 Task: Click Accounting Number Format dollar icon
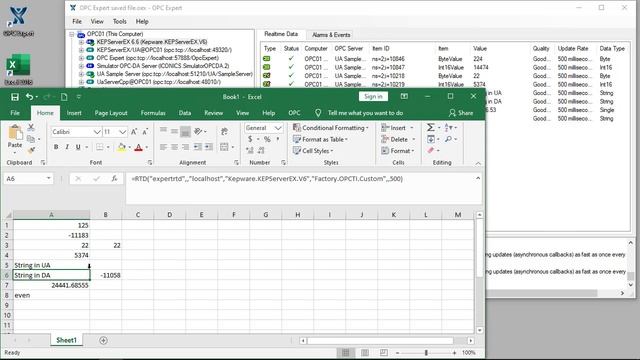click(250, 139)
